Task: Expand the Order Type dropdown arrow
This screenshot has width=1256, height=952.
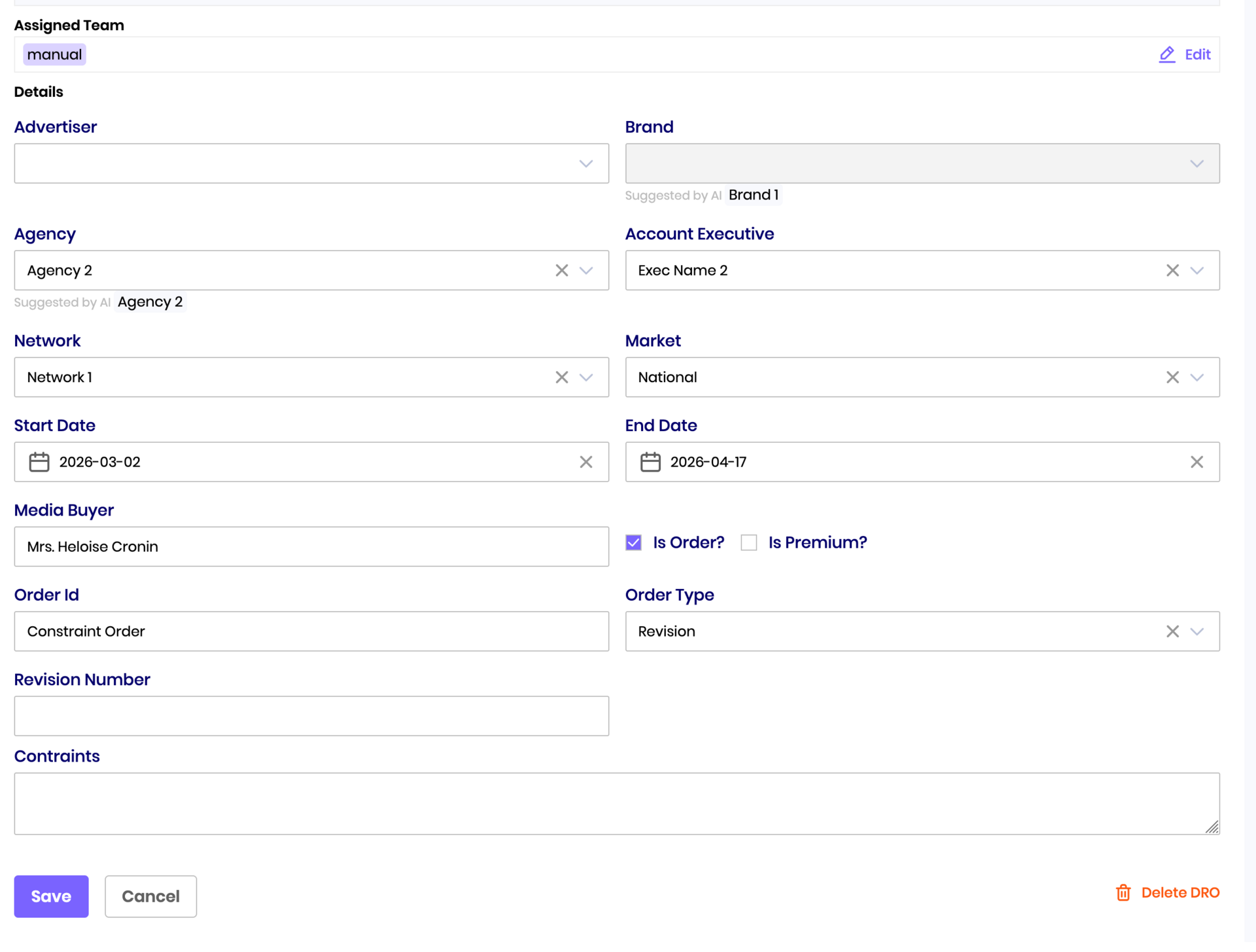Action: tap(1196, 631)
